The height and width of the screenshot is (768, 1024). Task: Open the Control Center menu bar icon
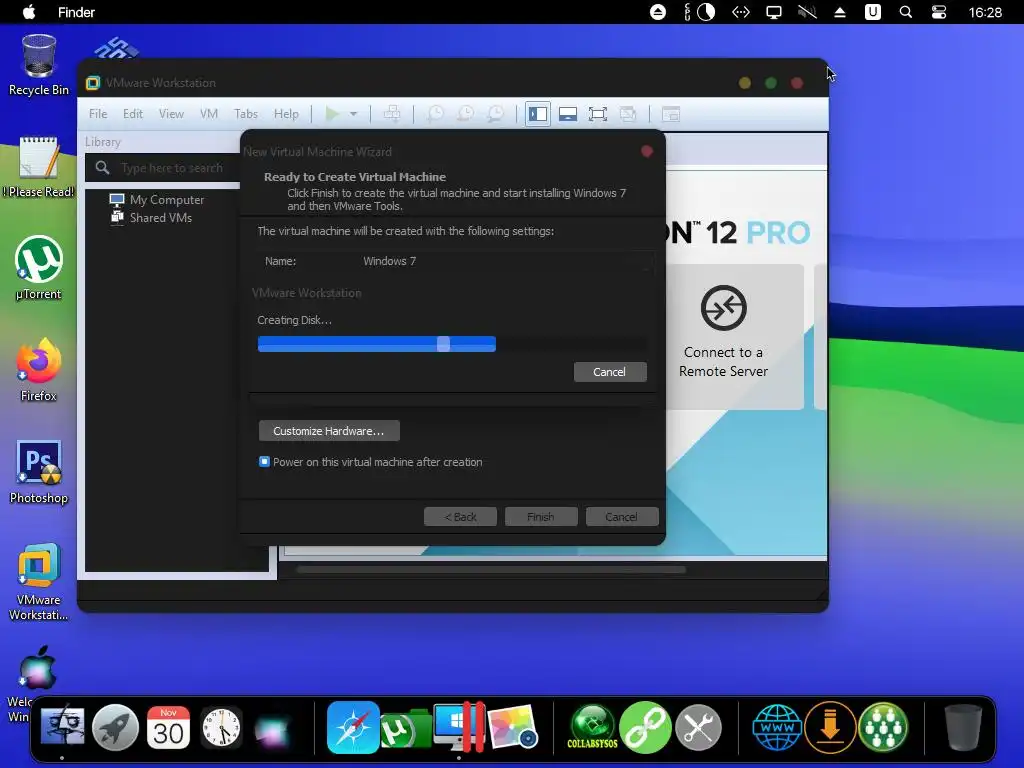938,12
